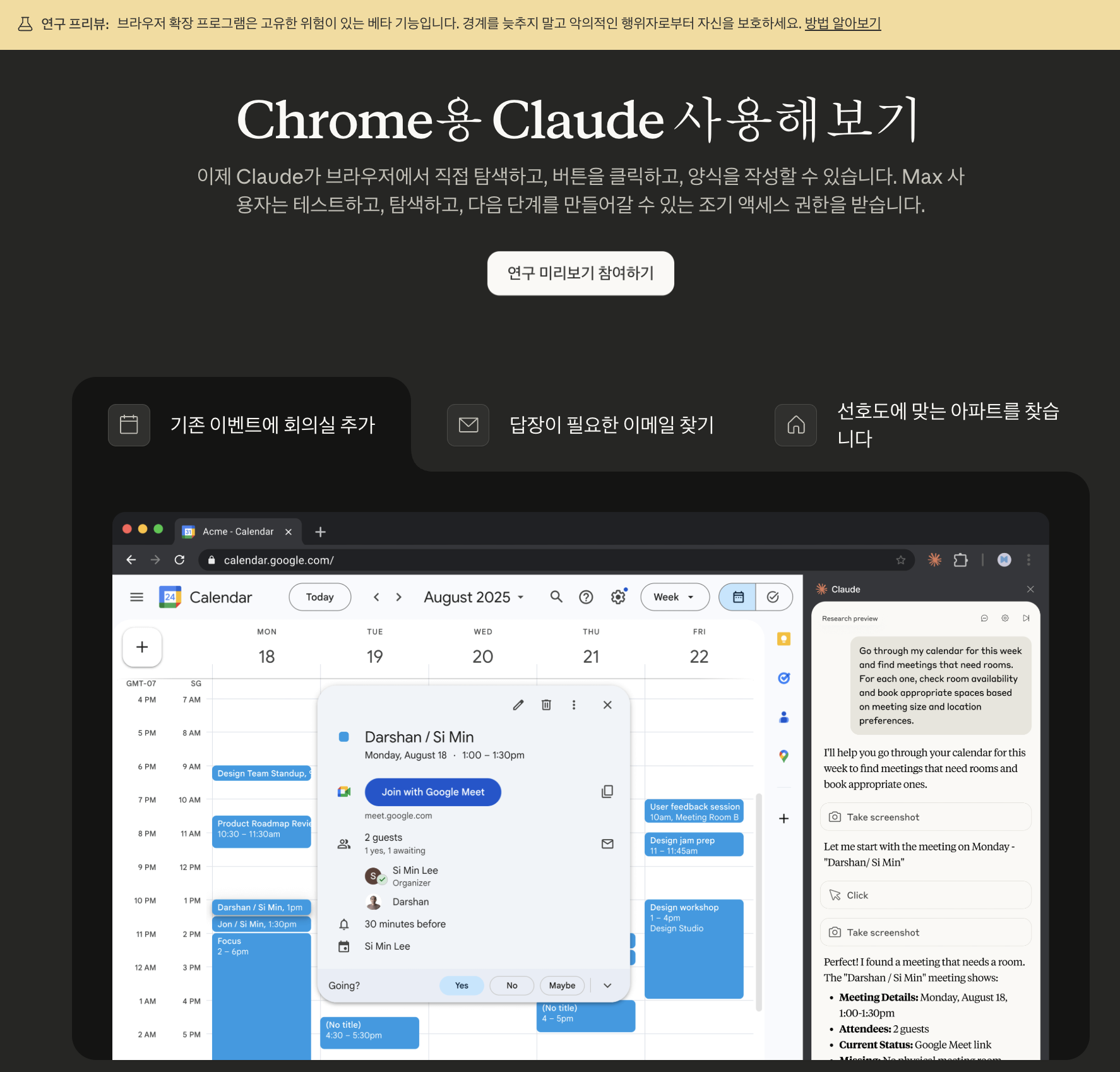
Task: Select the 기존 이벤트에 회의실 추가 tab
Action: point(242,425)
